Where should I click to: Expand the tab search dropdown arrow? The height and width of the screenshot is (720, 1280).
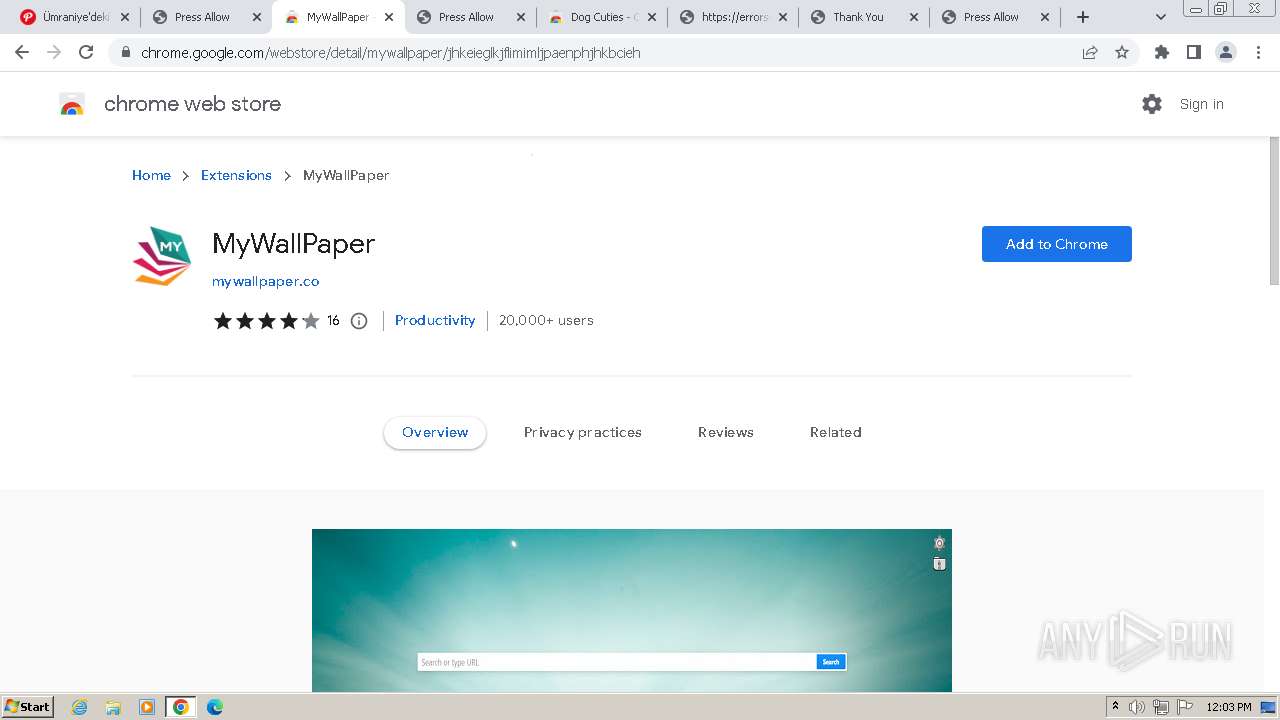pos(1161,17)
